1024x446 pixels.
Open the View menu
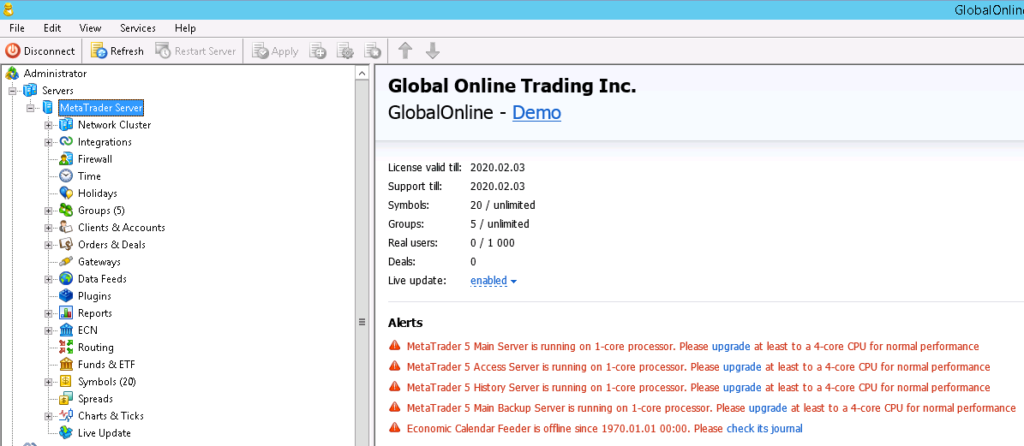(x=90, y=28)
